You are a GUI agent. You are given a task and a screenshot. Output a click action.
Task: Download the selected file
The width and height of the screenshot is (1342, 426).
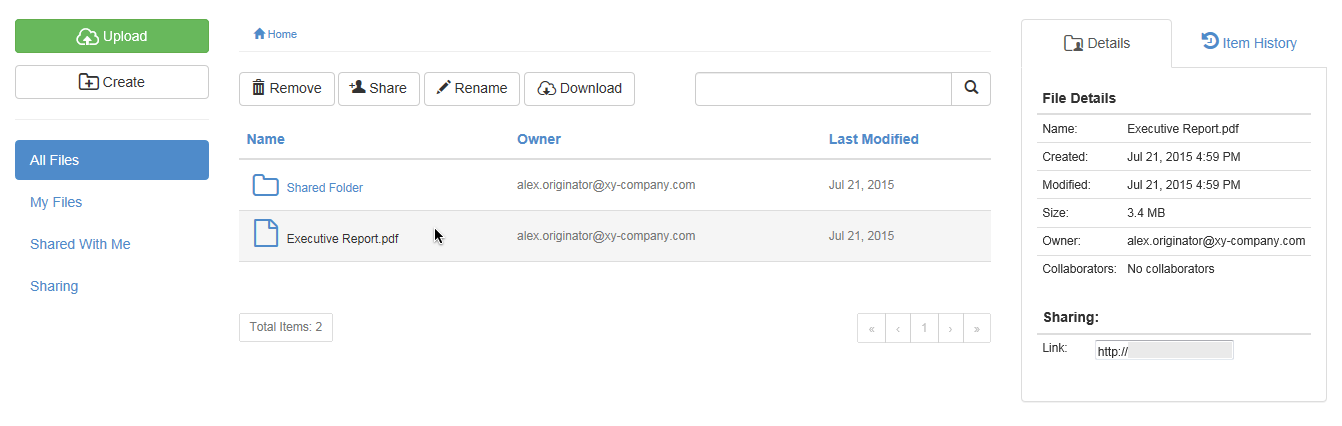(x=579, y=88)
